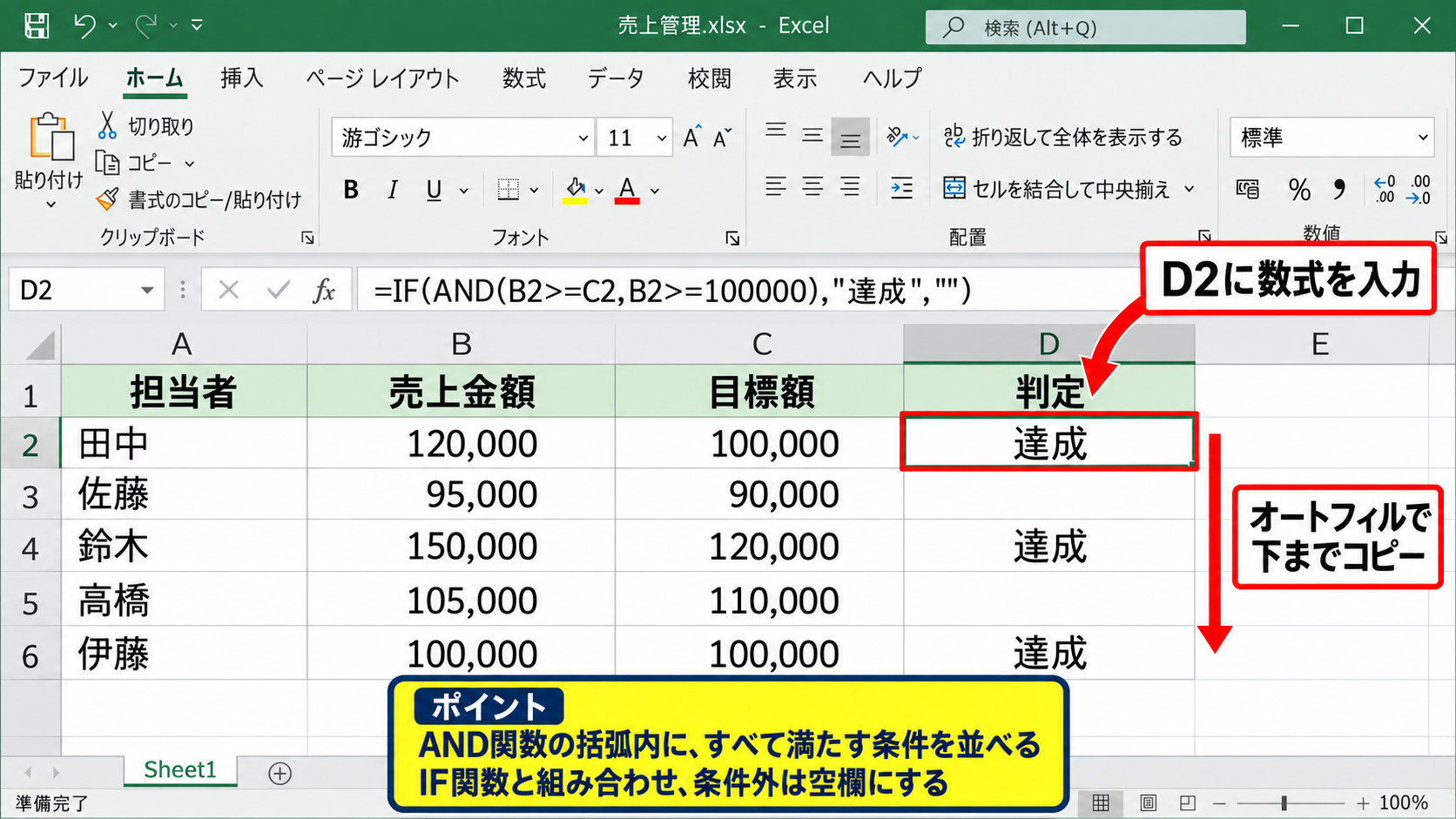Apply the red font color

point(627,190)
